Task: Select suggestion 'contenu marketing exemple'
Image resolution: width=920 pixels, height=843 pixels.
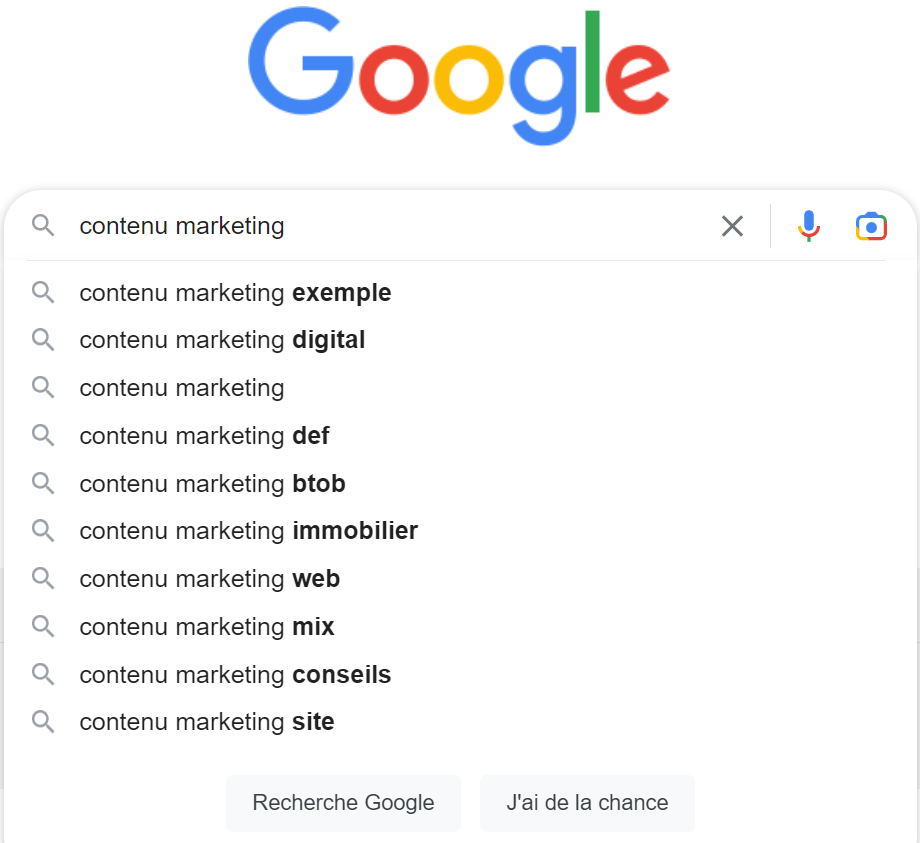Action: [235, 292]
